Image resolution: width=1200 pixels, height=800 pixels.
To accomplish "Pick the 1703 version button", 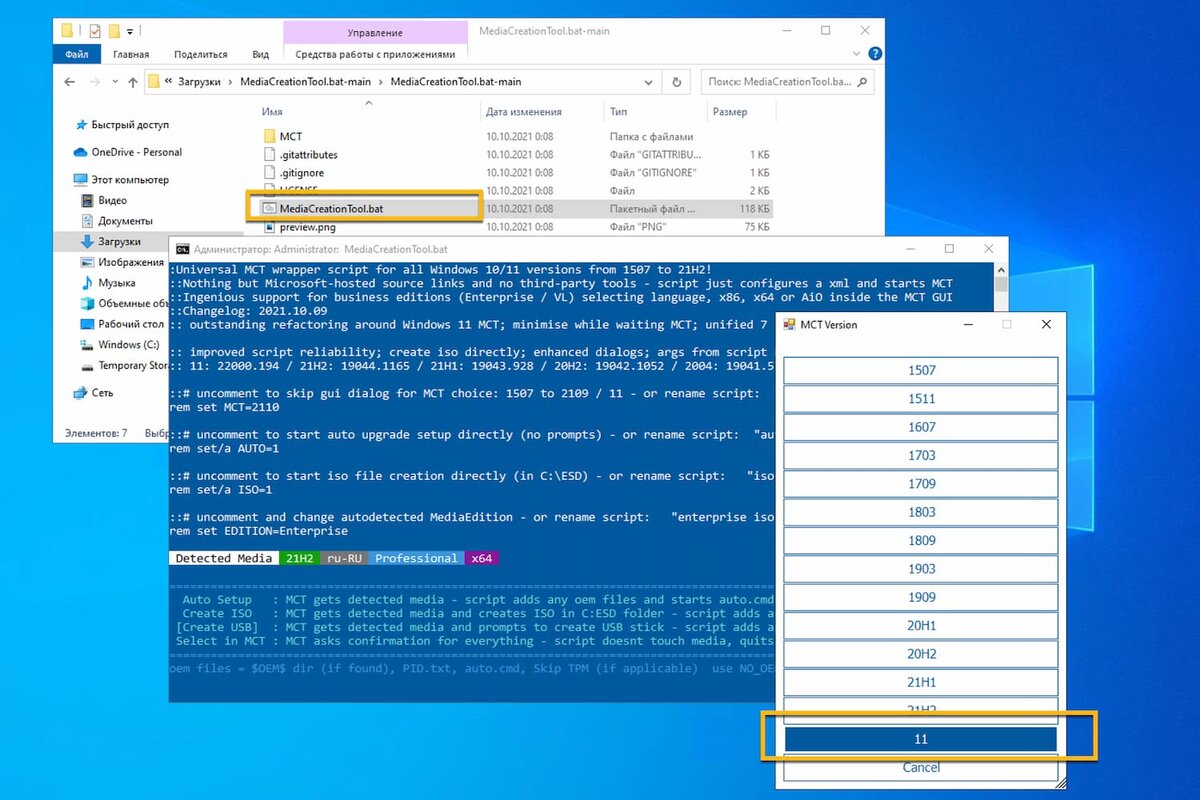I will tap(920, 456).
